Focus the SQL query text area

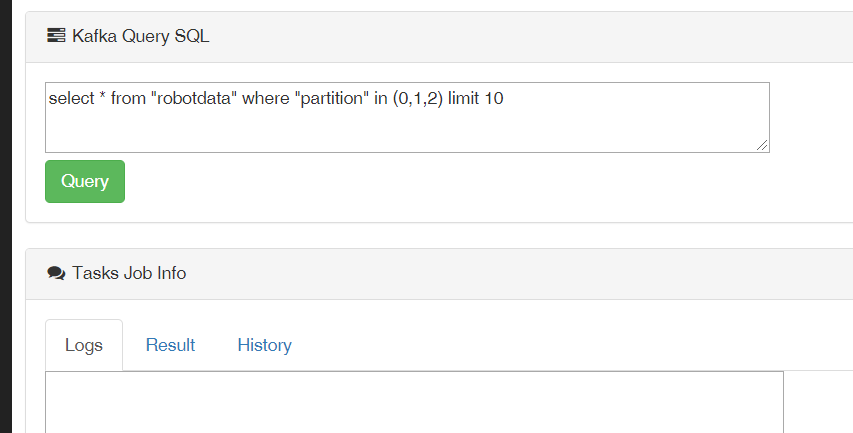(x=407, y=117)
